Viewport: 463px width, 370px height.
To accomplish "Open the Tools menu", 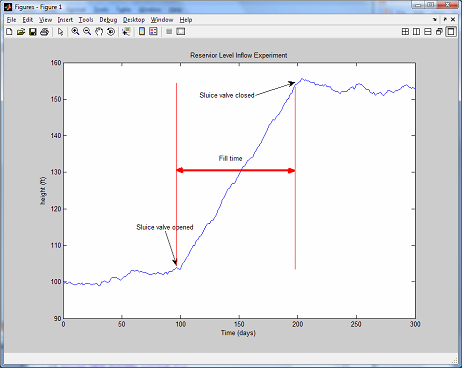I will 86,20.
